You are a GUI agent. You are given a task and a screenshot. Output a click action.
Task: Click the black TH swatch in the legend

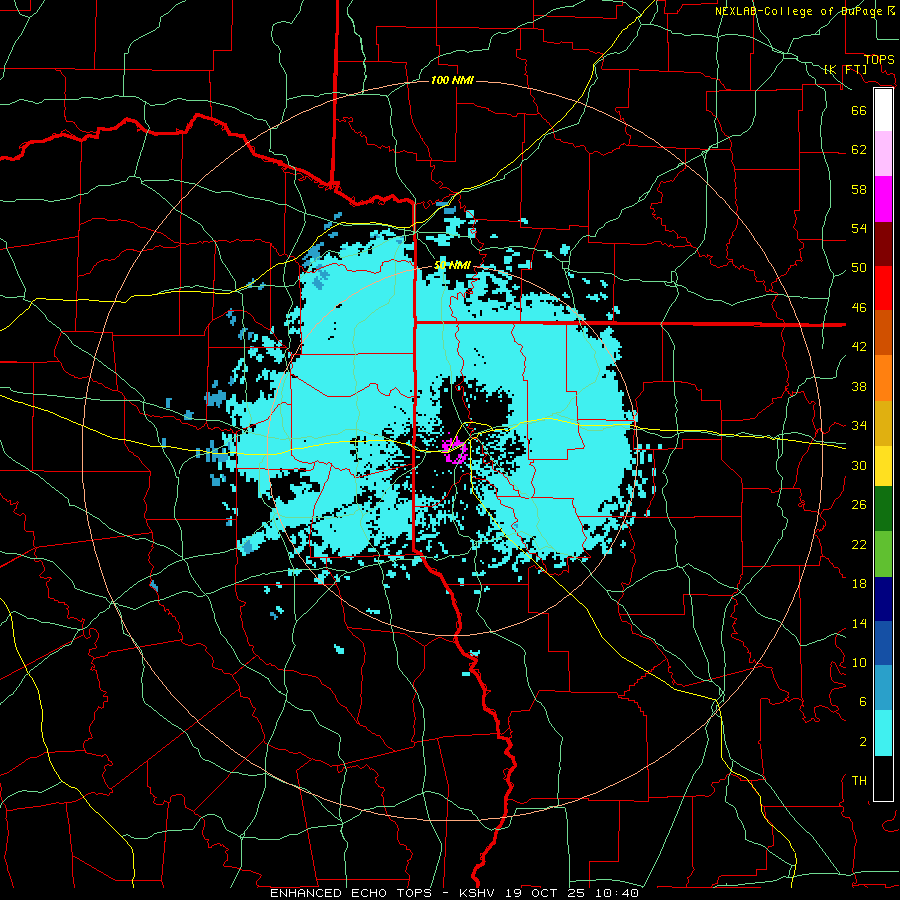point(883,778)
